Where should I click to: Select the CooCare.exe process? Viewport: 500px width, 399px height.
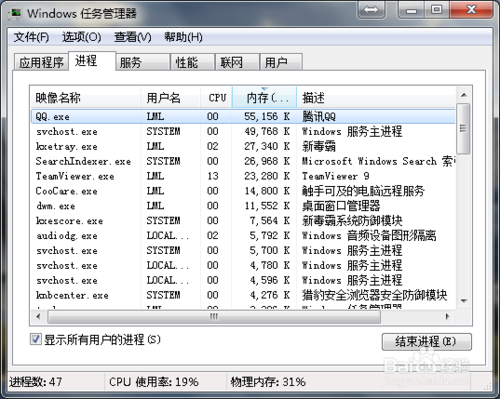pyautogui.click(x=243, y=191)
